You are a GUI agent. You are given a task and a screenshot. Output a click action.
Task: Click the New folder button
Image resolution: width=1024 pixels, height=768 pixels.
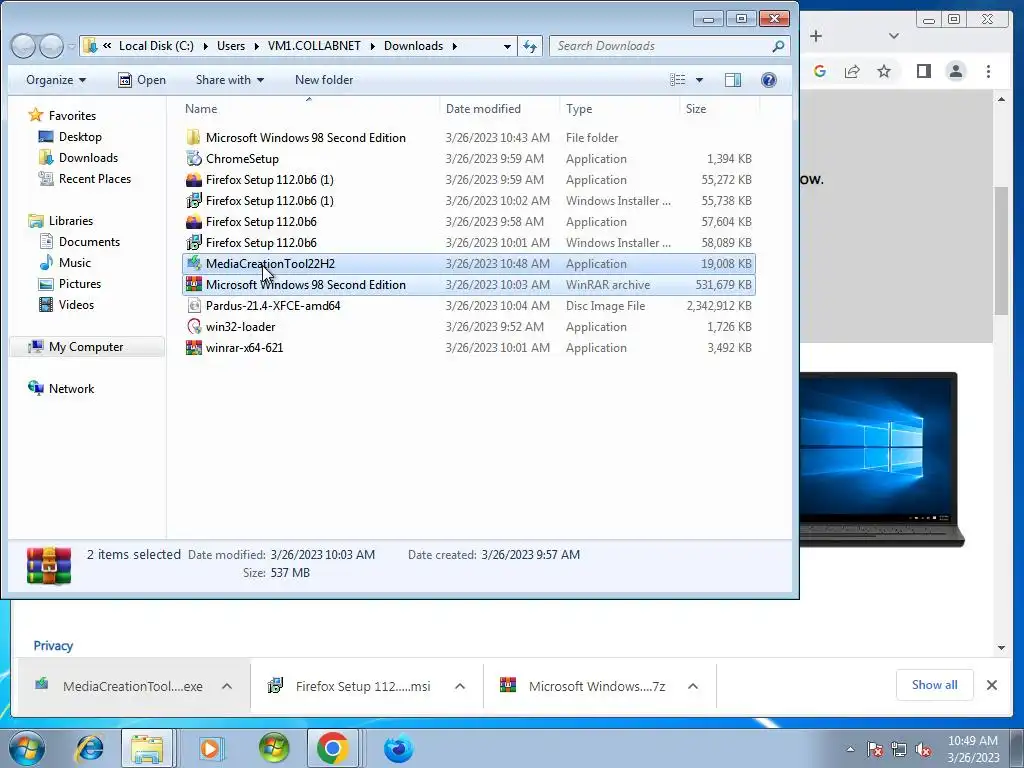(x=324, y=80)
